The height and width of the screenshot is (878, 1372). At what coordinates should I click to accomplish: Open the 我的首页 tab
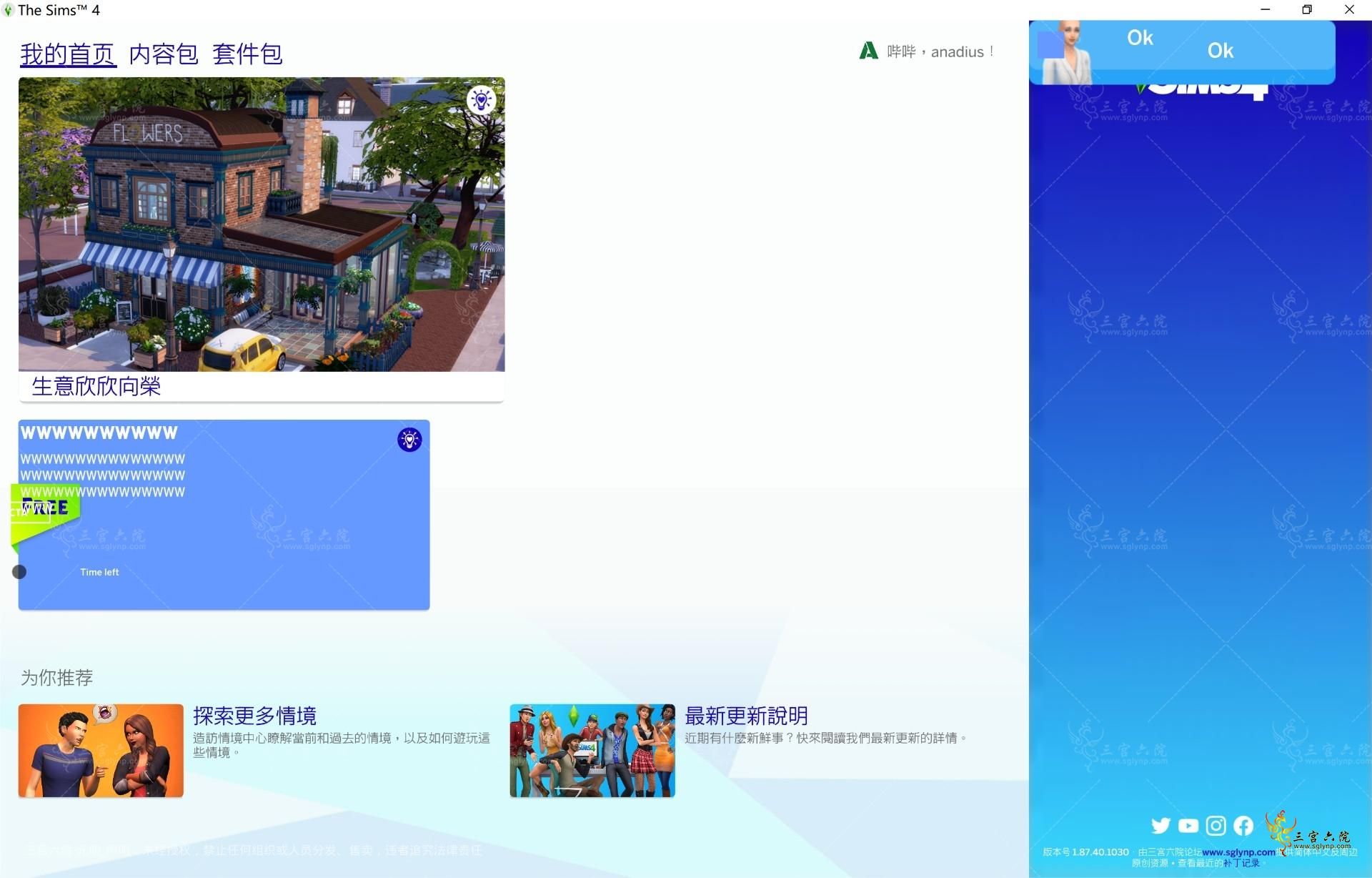(68, 54)
